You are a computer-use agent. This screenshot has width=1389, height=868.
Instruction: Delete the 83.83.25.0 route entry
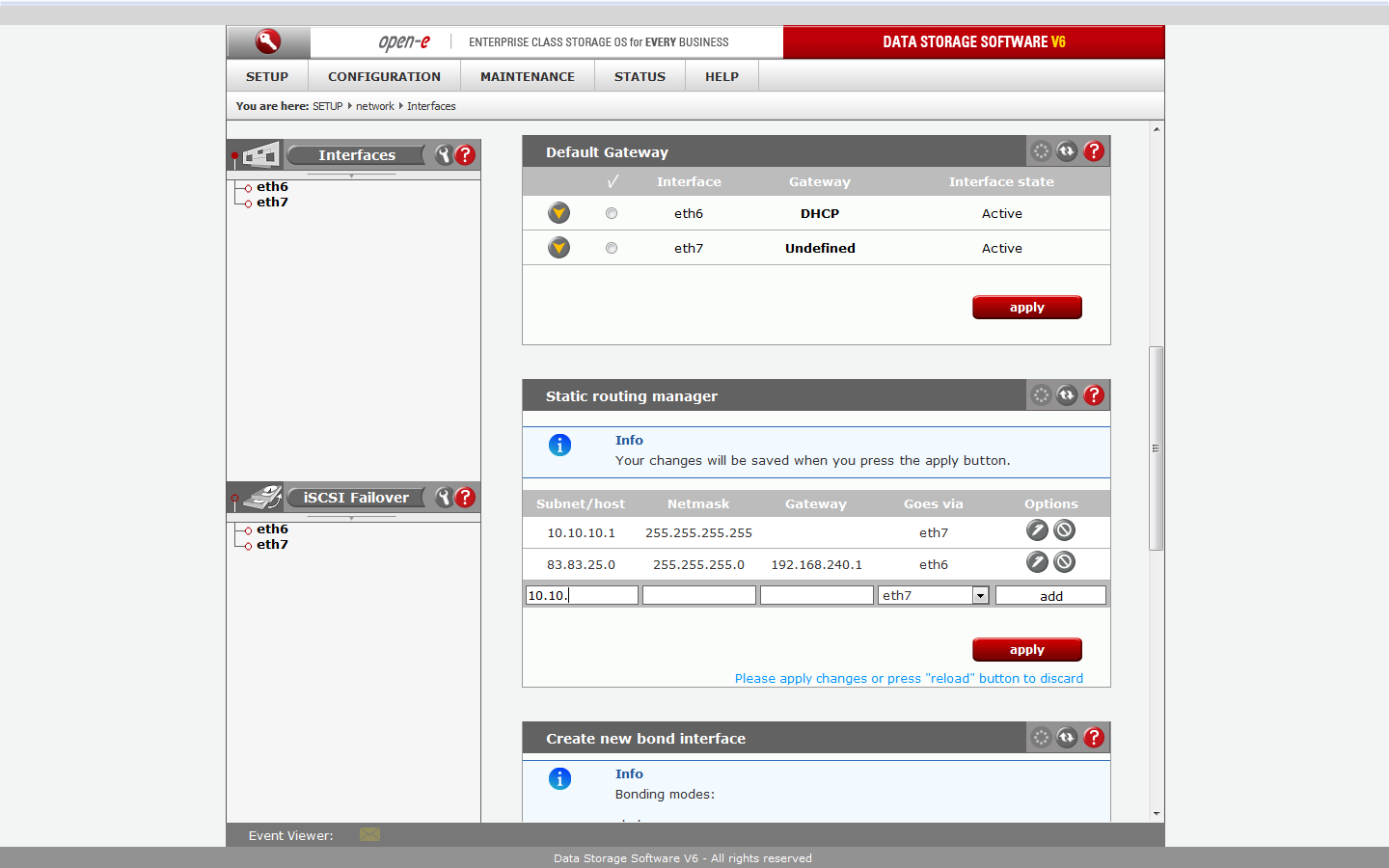(1064, 562)
